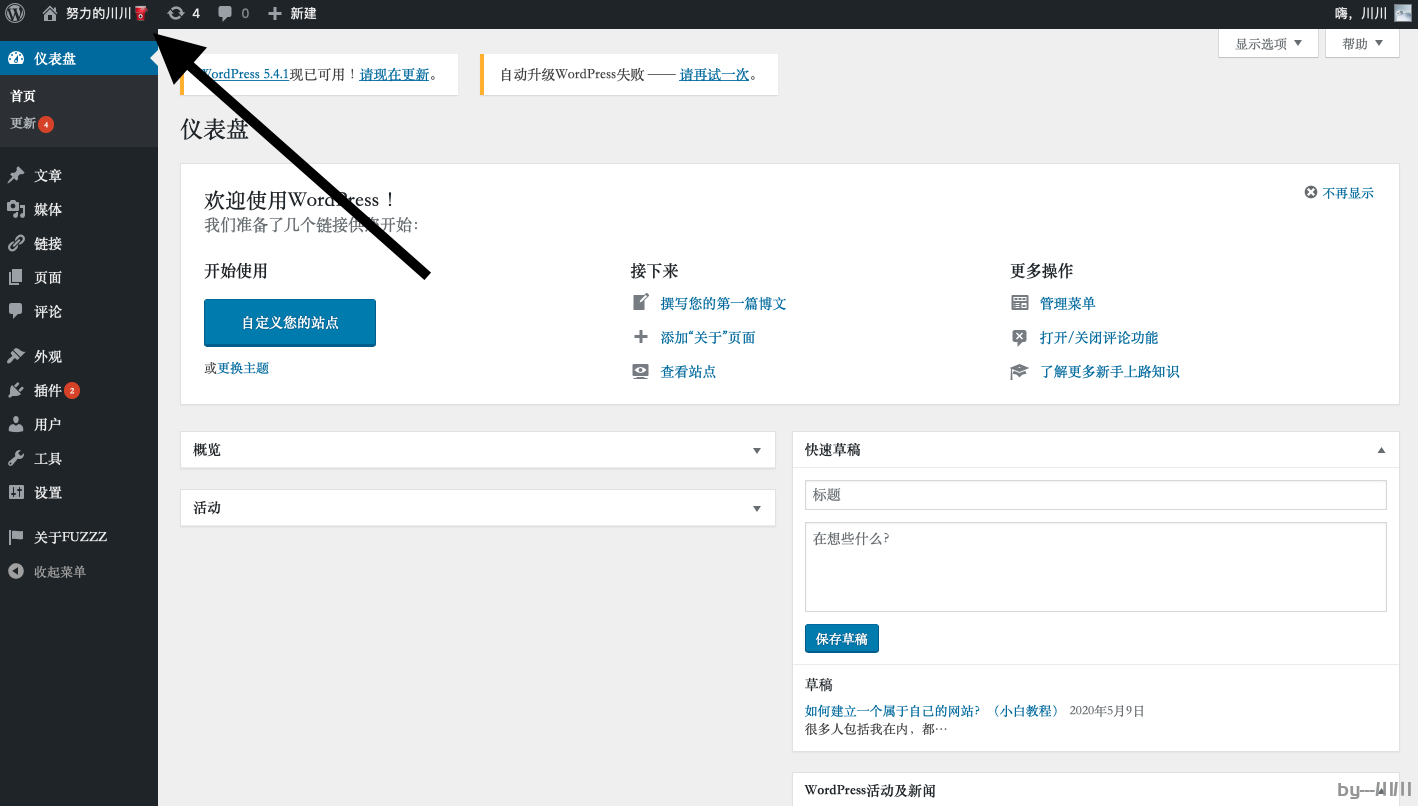Click the plus icon beside 新建
The image size is (1418, 806).
tap(275, 13)
